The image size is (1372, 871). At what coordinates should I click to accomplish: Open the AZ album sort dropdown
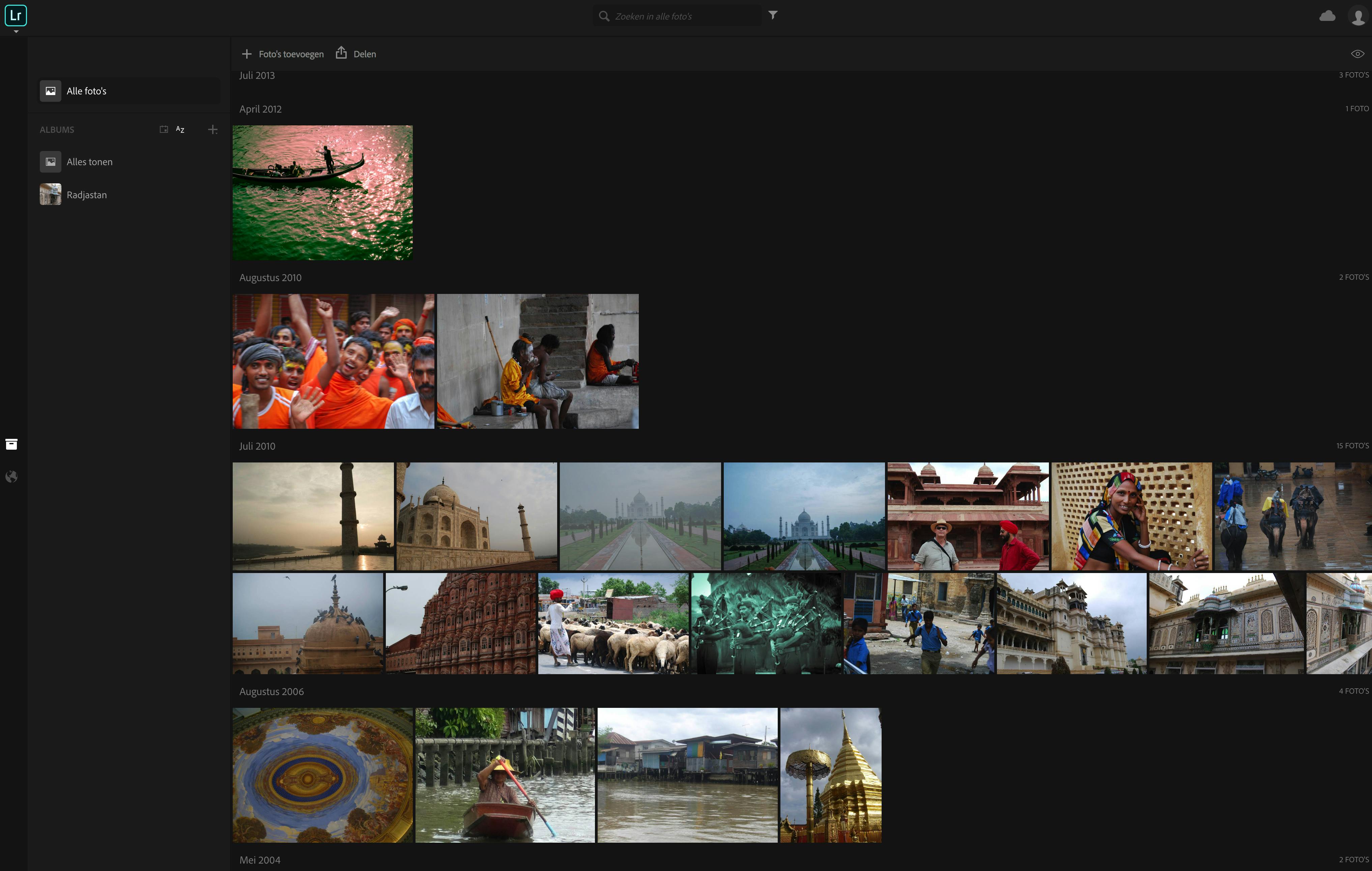(x=180, y=130)
